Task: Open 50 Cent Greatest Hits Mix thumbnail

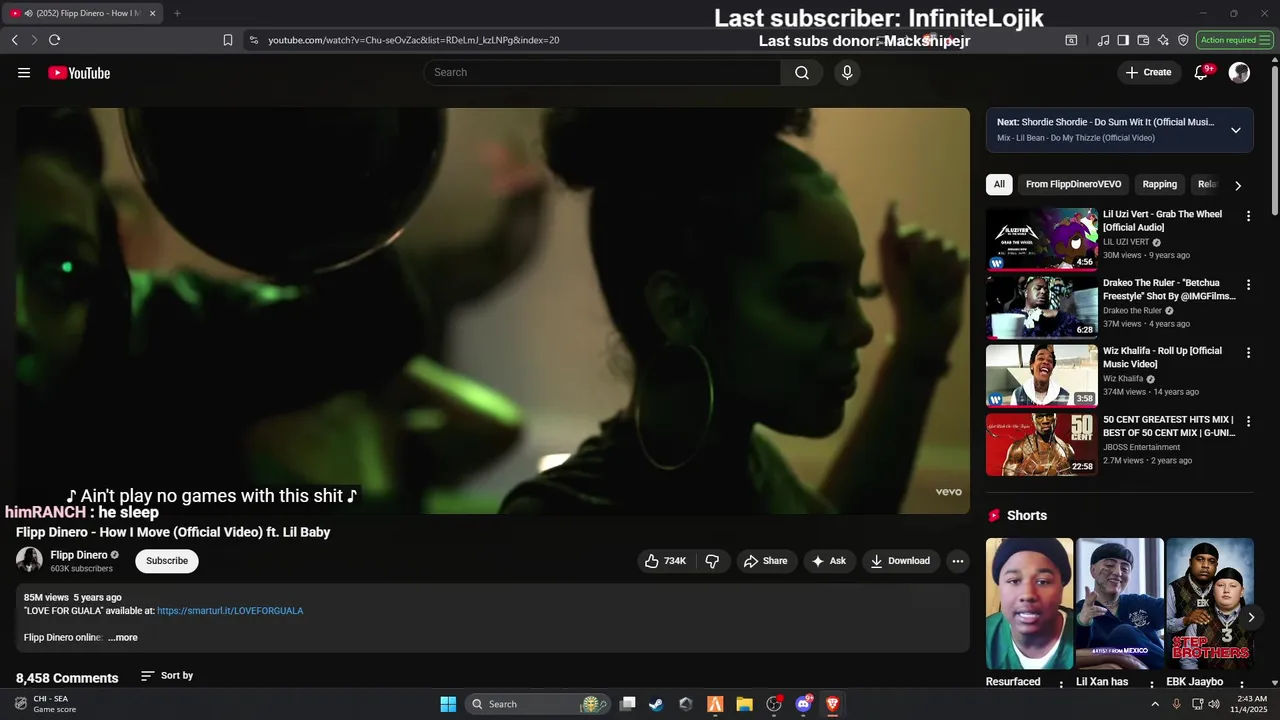Action: tap(1042, 444)
